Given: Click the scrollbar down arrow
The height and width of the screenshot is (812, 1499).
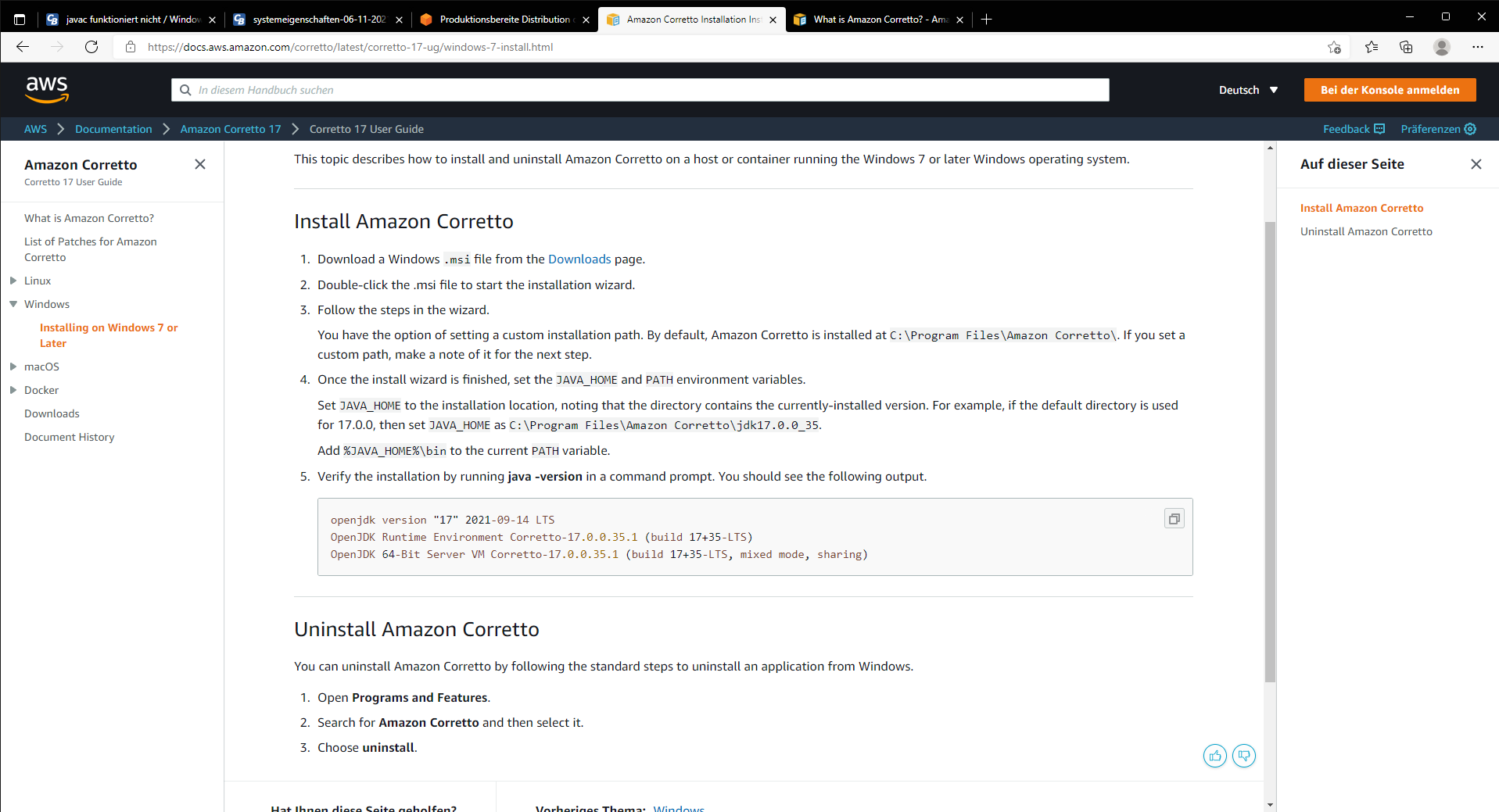Looking at the screenshot, I should pos(1270,804).
